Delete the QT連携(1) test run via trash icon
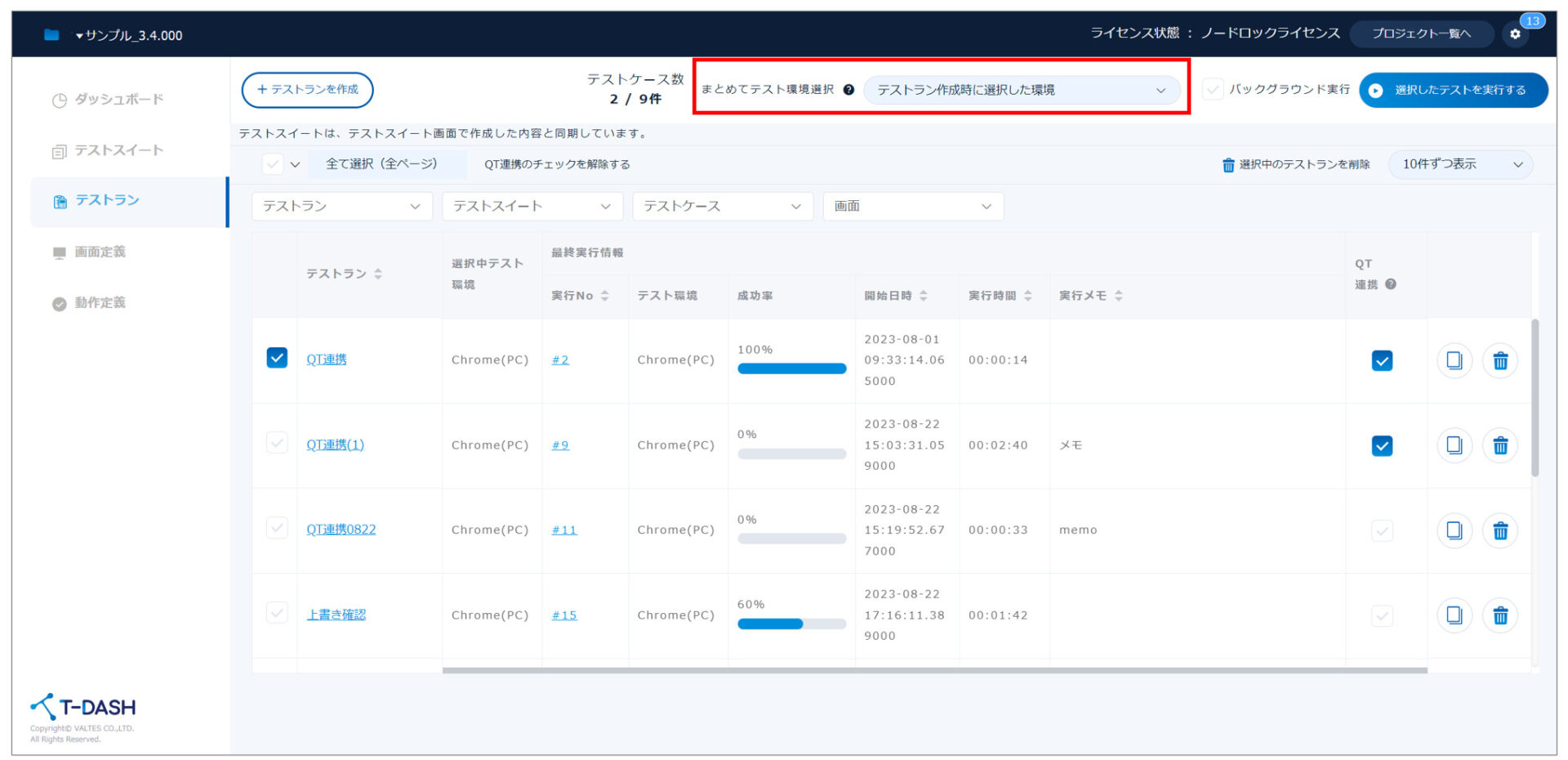The width and height of the screenshot is (1568, 760). 1500,445
